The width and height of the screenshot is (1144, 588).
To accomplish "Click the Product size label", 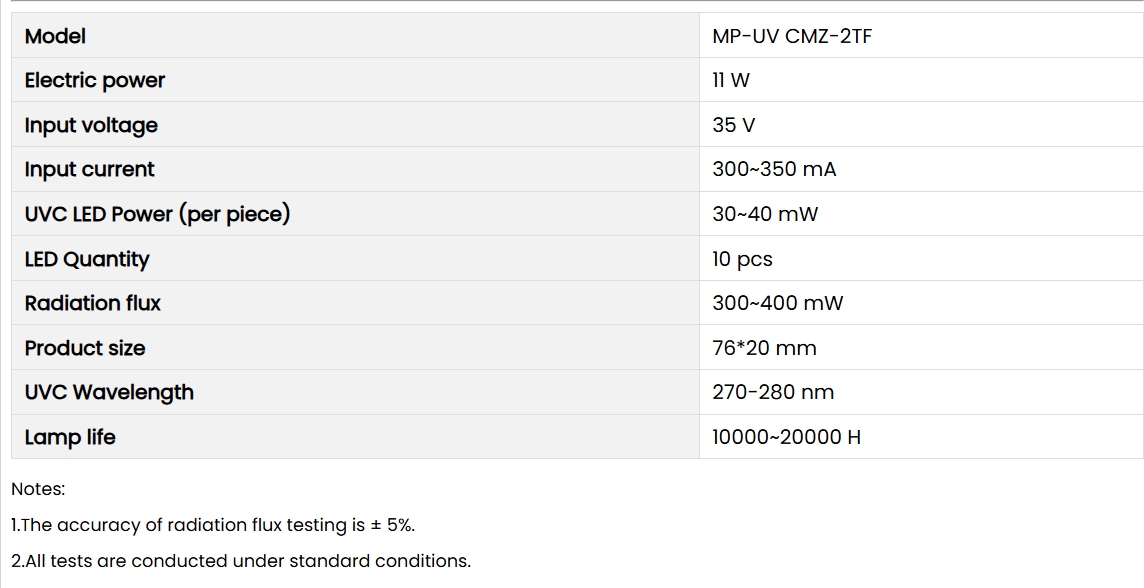I will [85, 348].
